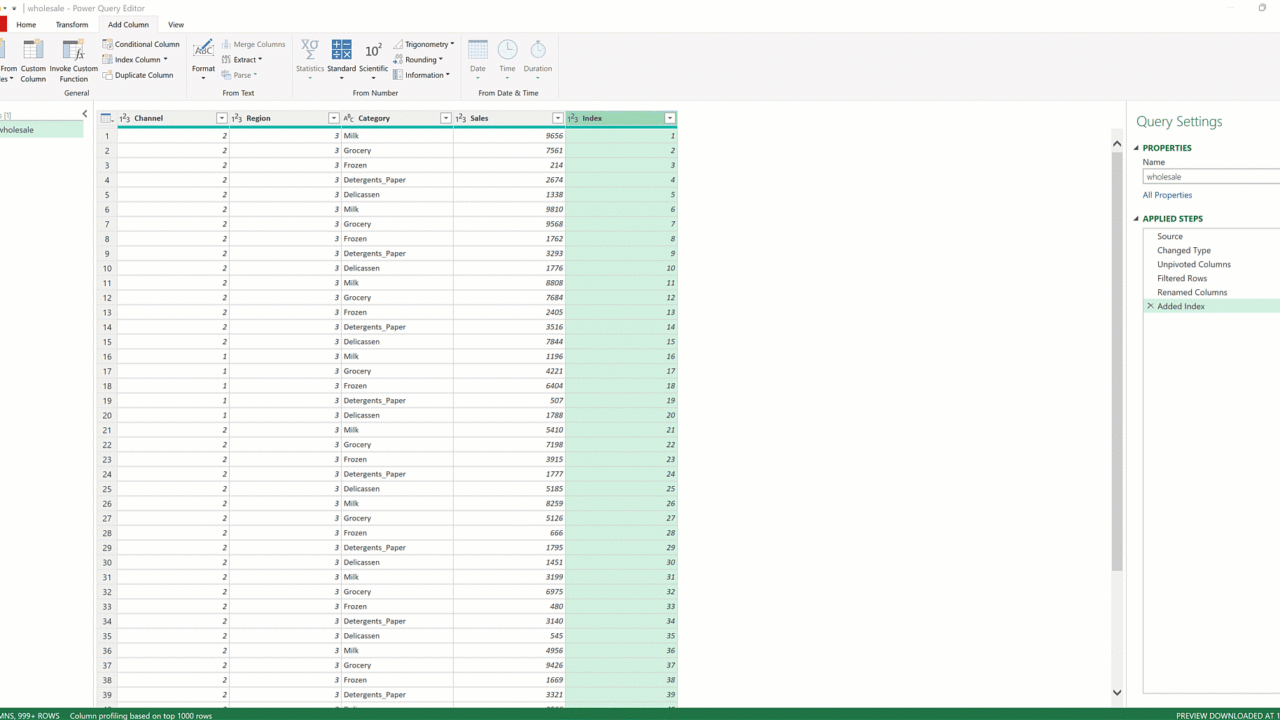The width and height of the screenshot is (1280, 720).
Task: Click the Standard operations icon
Action: click(341, 50)
